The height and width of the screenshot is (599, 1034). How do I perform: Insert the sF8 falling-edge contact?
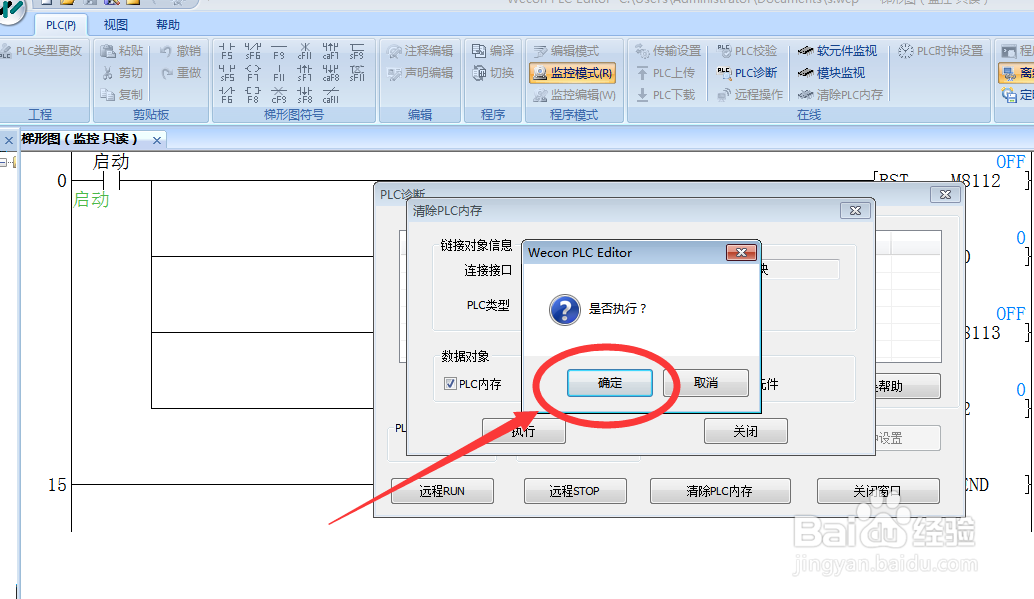(x=305, y=95)
